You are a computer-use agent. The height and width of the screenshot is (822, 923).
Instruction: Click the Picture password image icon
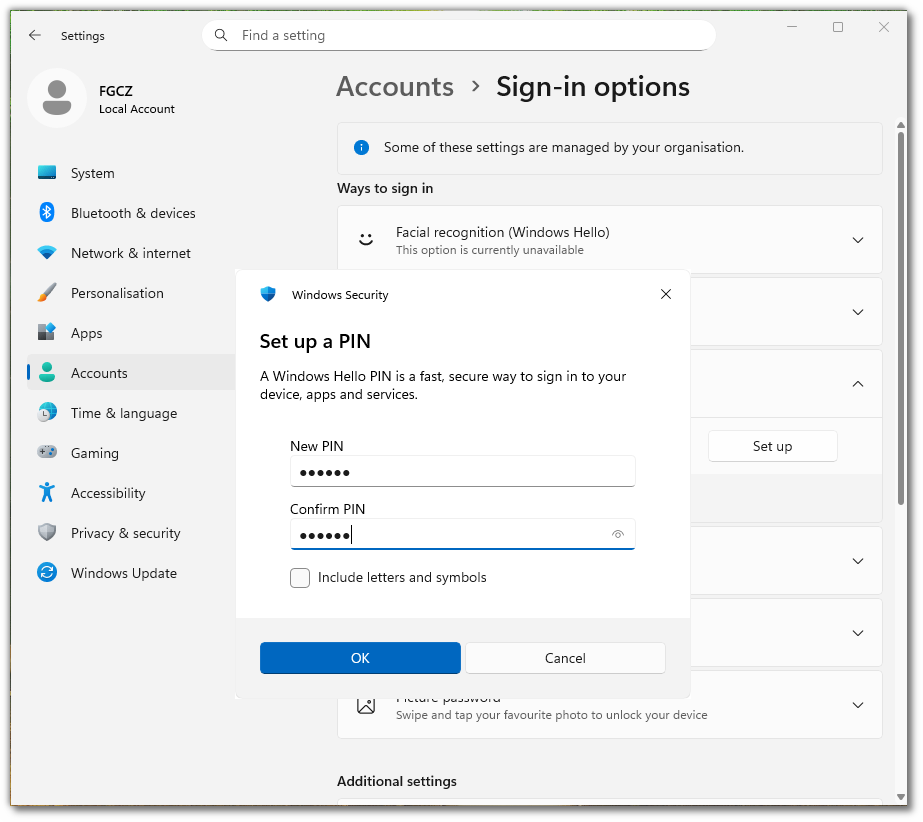pyautogui.click(x=366, y=705)
